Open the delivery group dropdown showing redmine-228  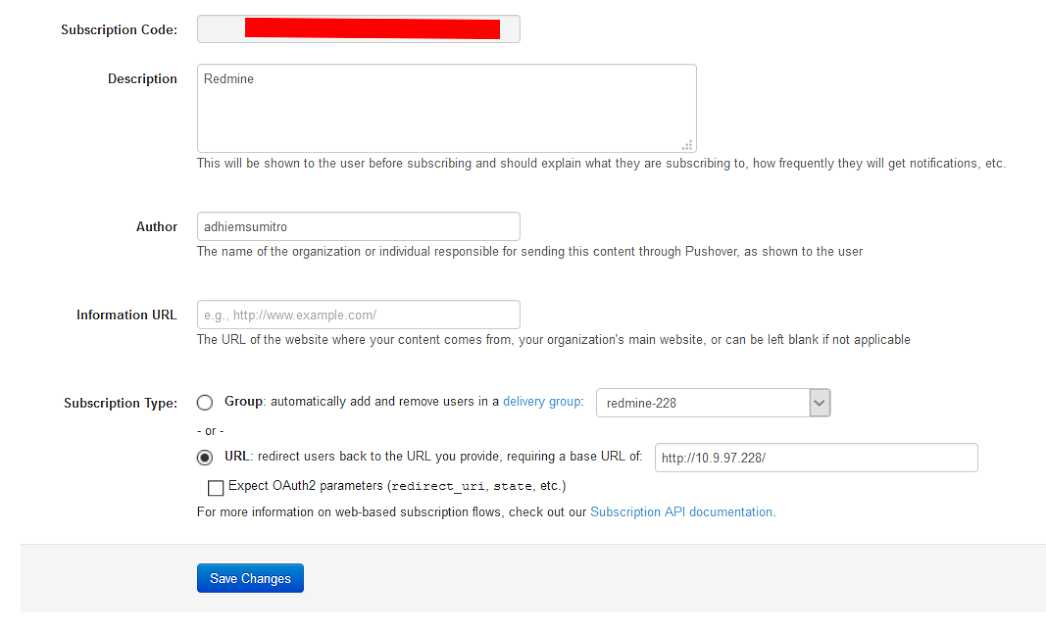tap(713, 402)
